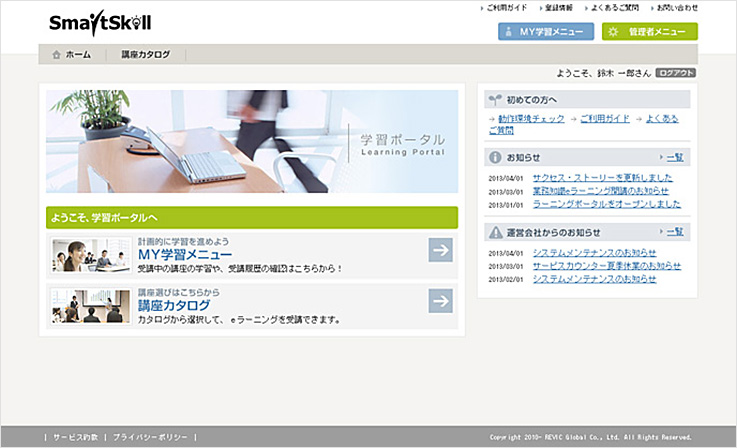Screen dimensions: 737x448
Task: Open the blue MY学習メニュー button
Action: 545,32
